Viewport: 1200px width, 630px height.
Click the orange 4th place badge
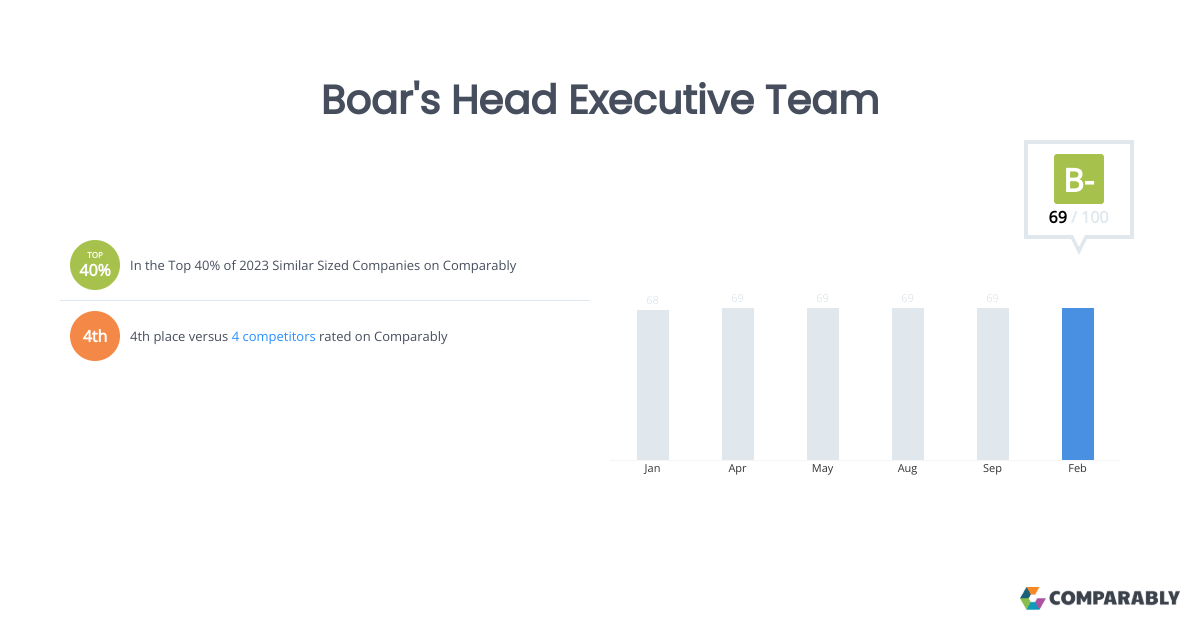(x=95, y=336)
